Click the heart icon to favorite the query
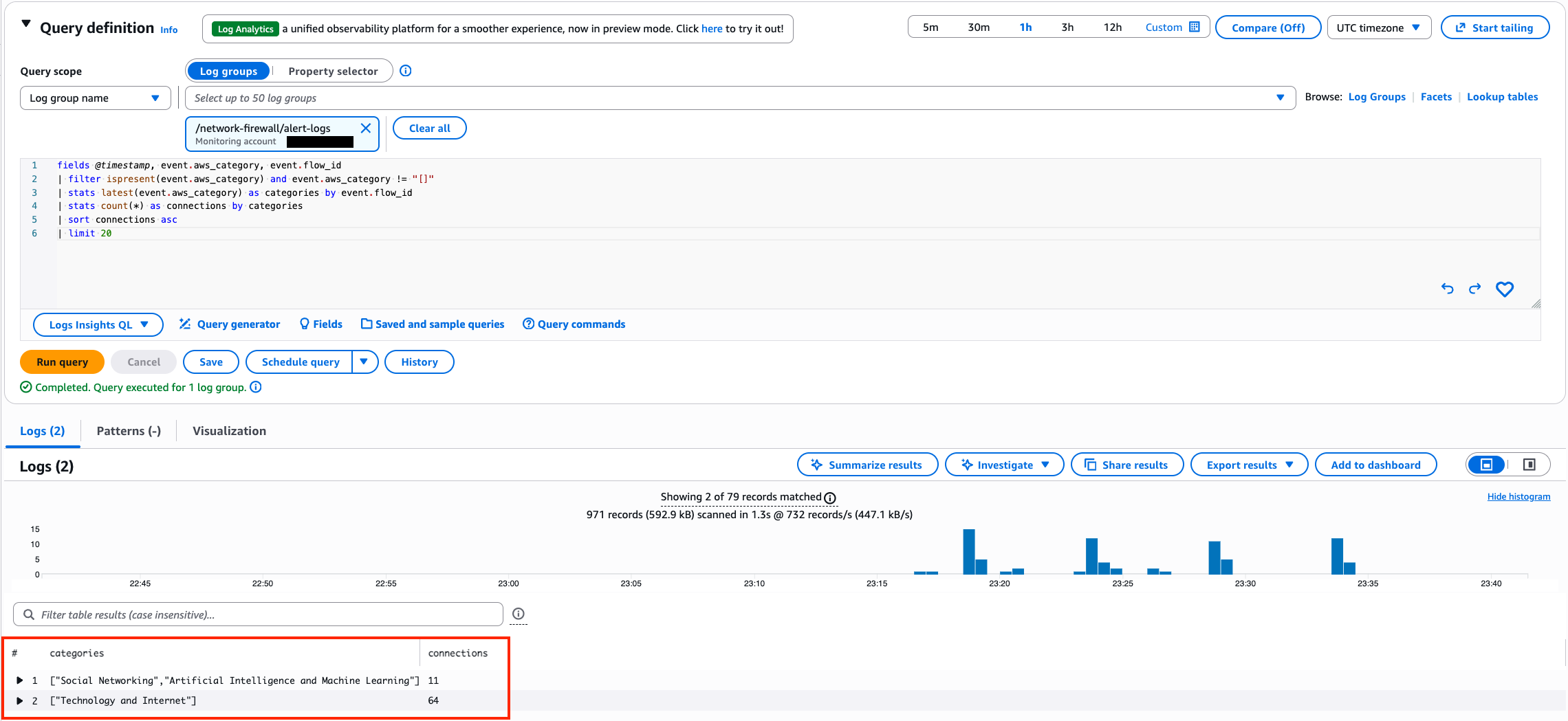The height and width of the screenshot is (721, 1568). tap(1505, 289)
